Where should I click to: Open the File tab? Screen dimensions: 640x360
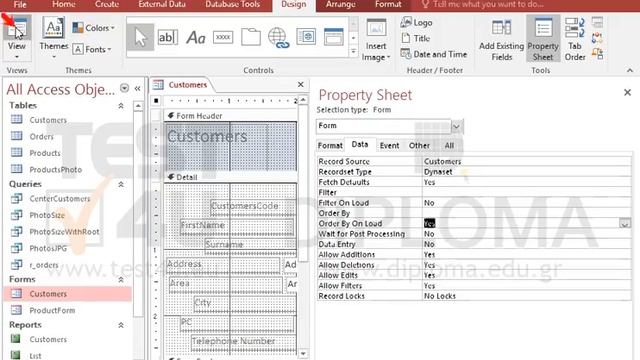click(x=20, y=4)
